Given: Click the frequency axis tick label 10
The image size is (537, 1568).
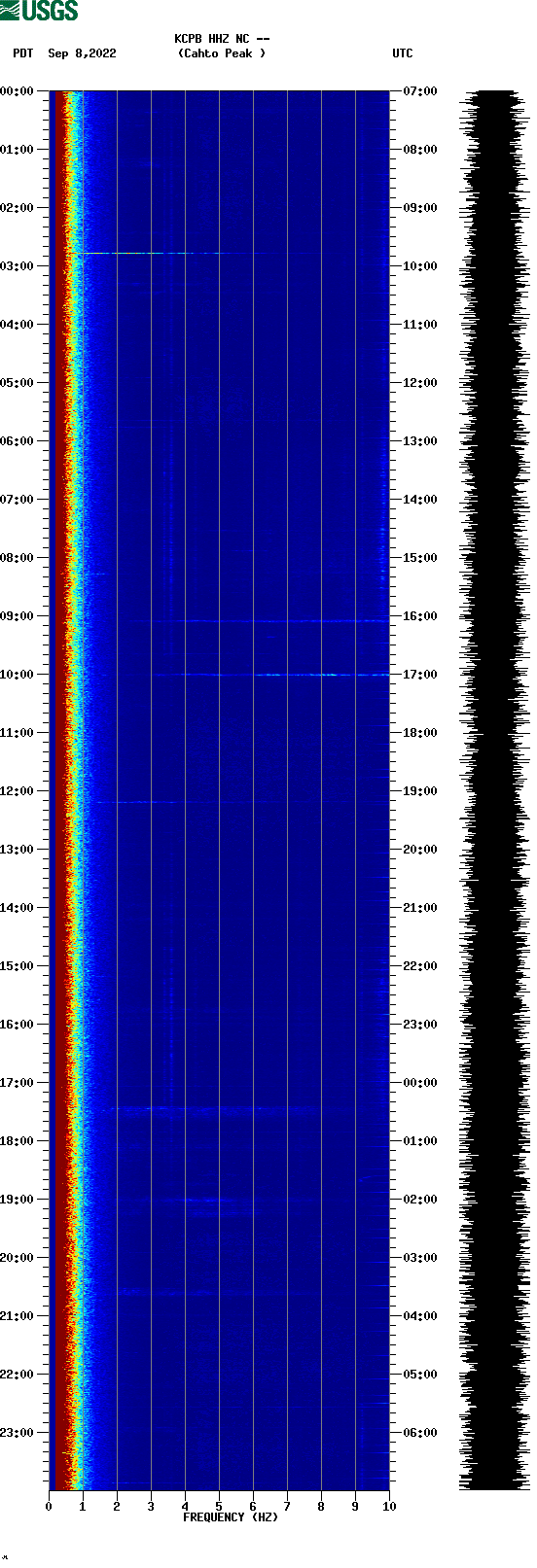Looking at the screenshot, I should (x=389, y=1507).
